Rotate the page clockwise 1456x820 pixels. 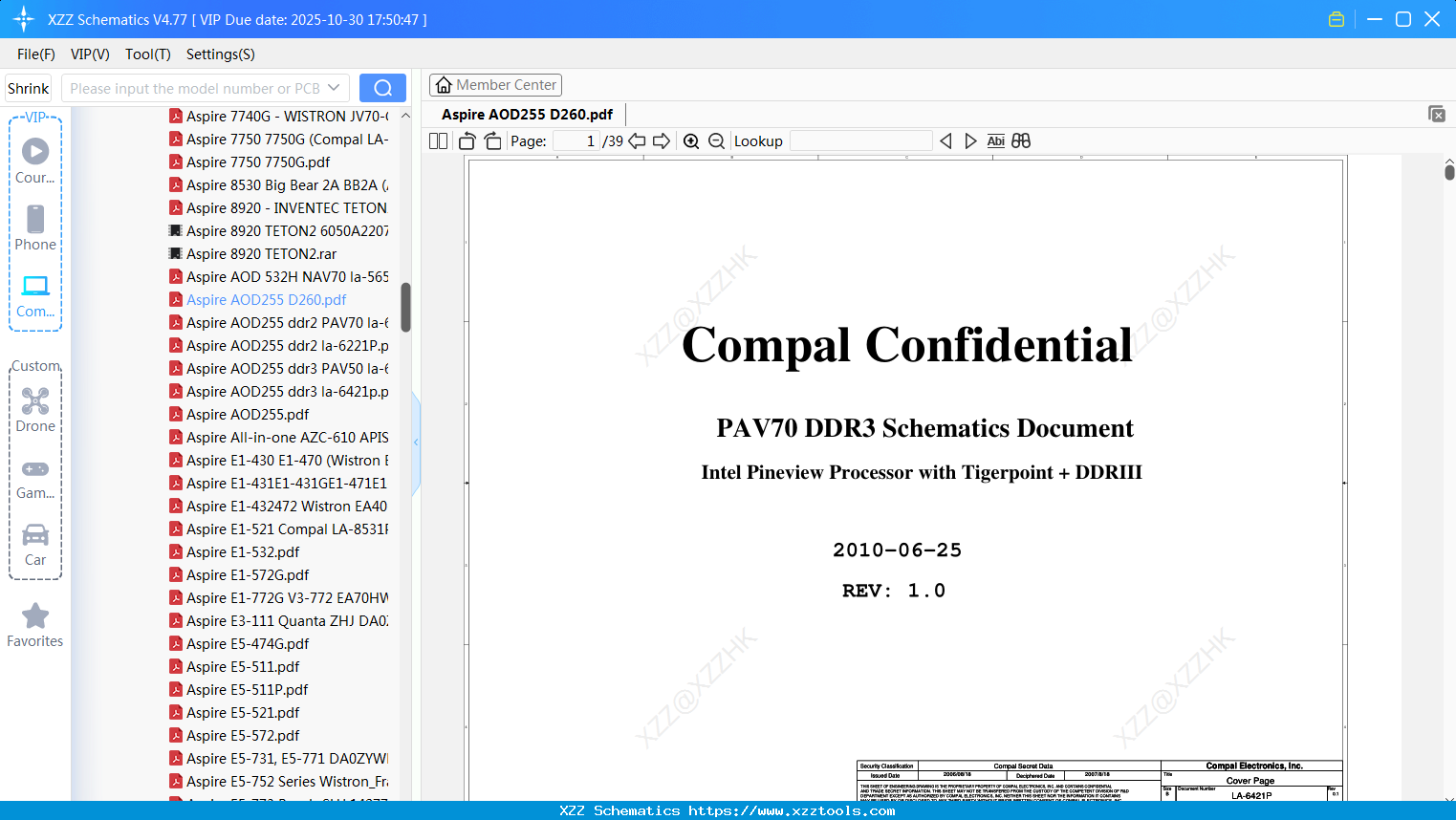[492, 141]
